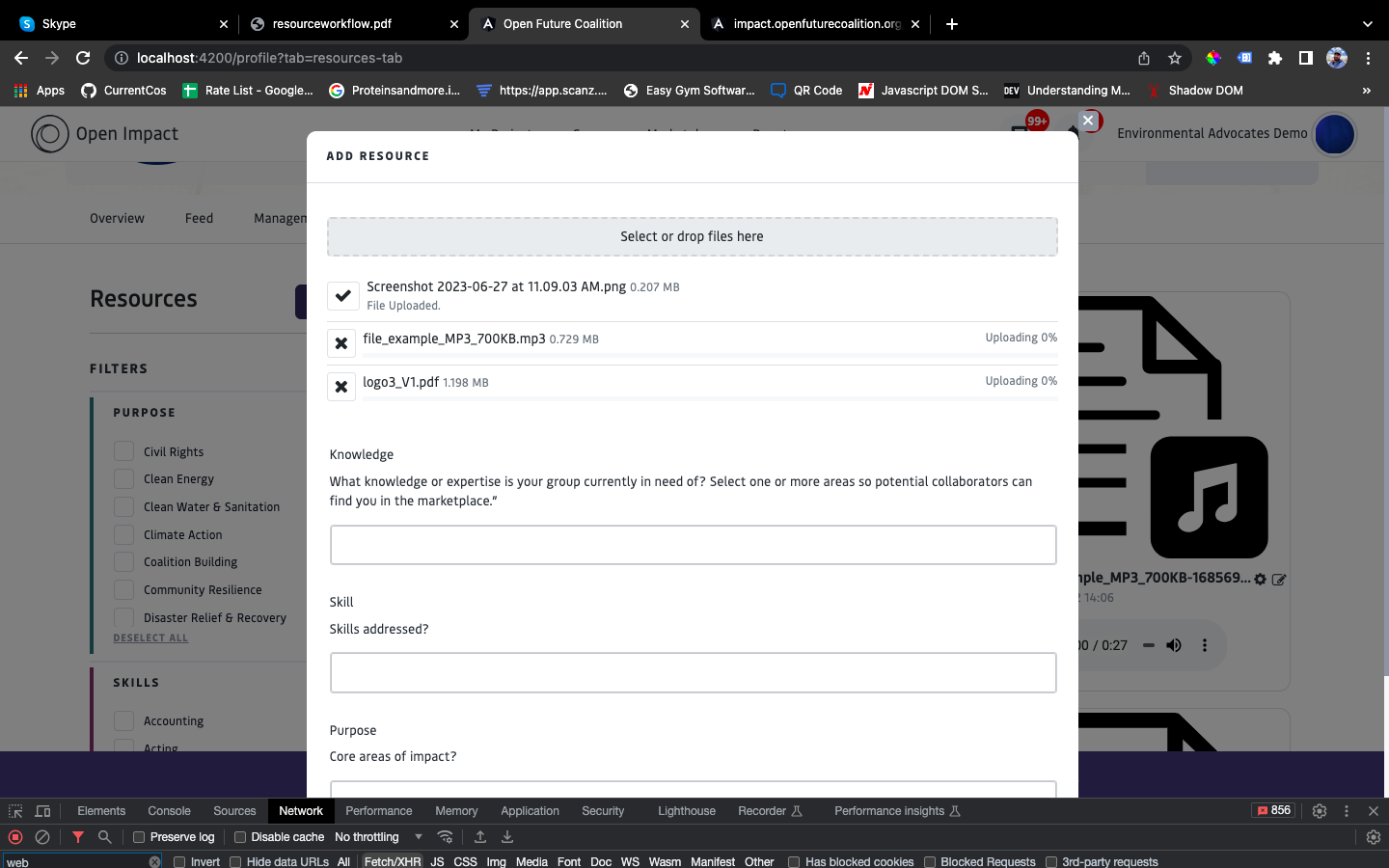Click the Select or drop files here area
The height and width of the screenshot is (868, 1389).
click(x=693, y=236)
